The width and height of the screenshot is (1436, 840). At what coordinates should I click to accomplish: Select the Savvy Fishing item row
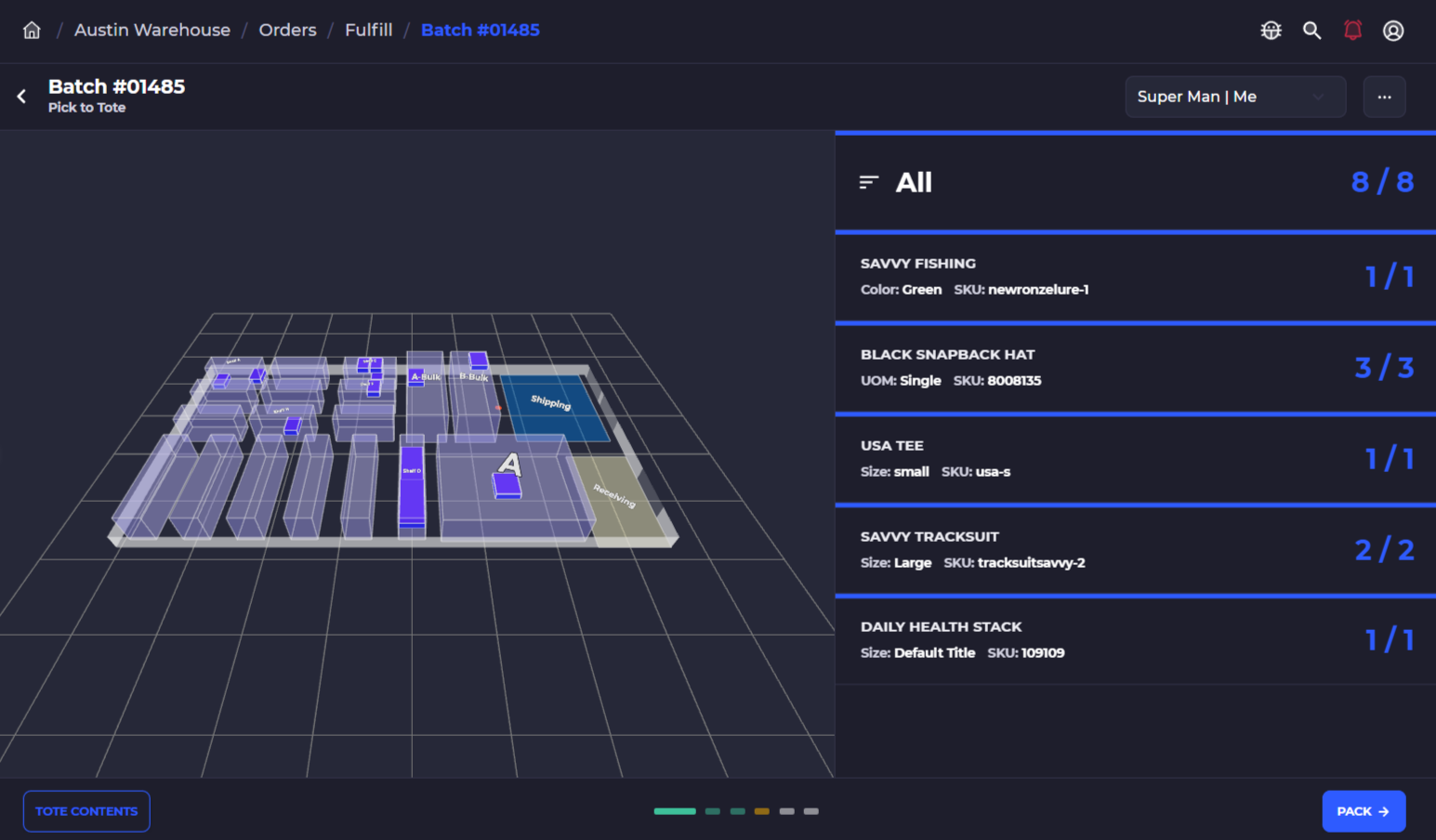(1136, 277)
